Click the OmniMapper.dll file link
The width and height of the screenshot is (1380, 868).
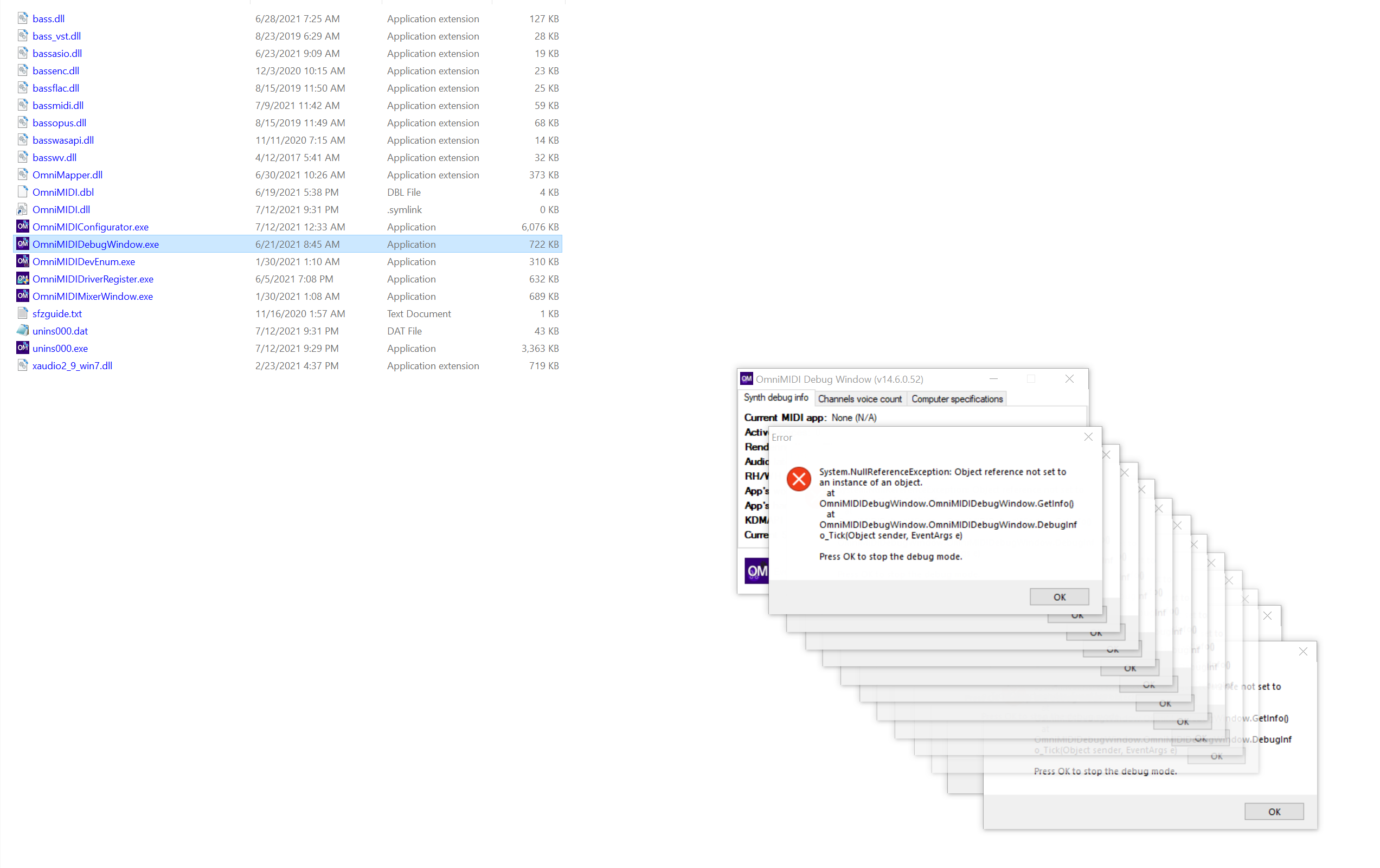coord(68,175)
